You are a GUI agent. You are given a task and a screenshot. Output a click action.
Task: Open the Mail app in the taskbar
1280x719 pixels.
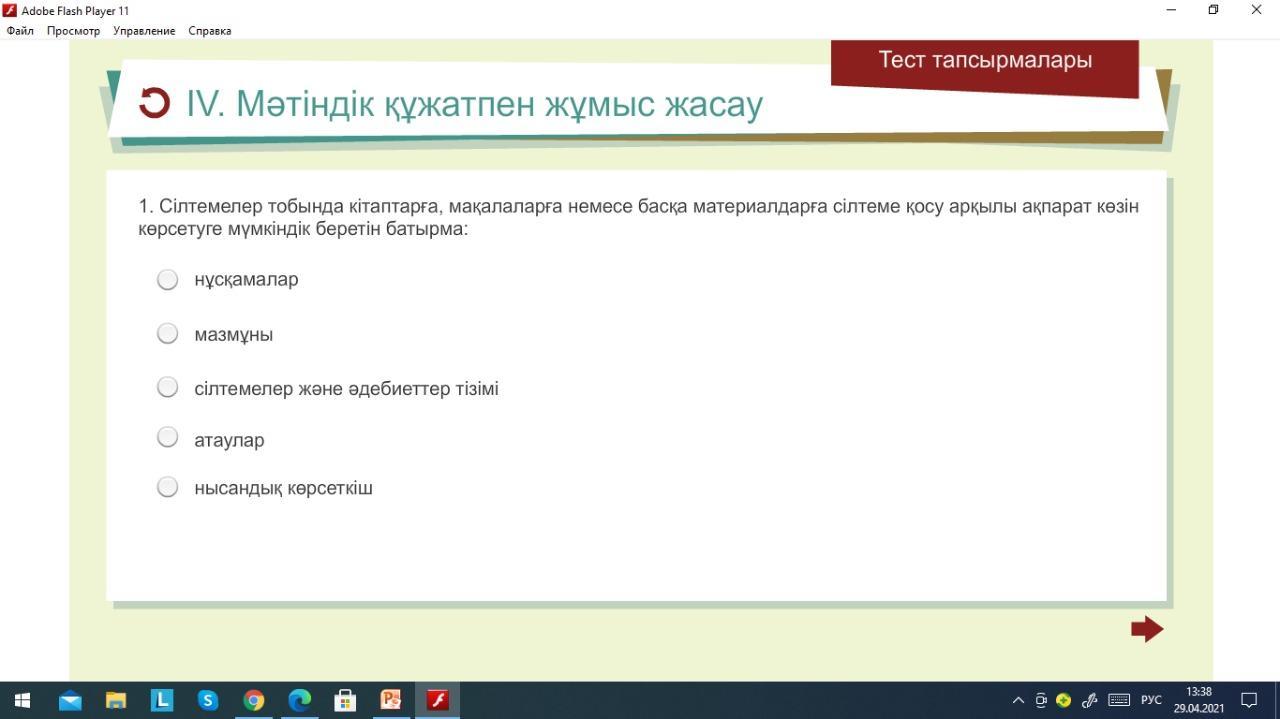[70, 700]
